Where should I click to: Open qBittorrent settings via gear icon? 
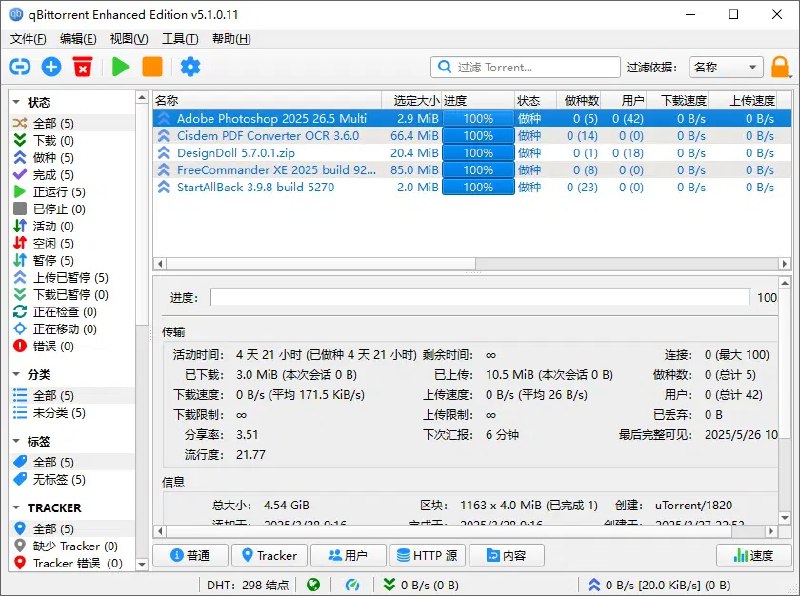(x=190, y=67)
